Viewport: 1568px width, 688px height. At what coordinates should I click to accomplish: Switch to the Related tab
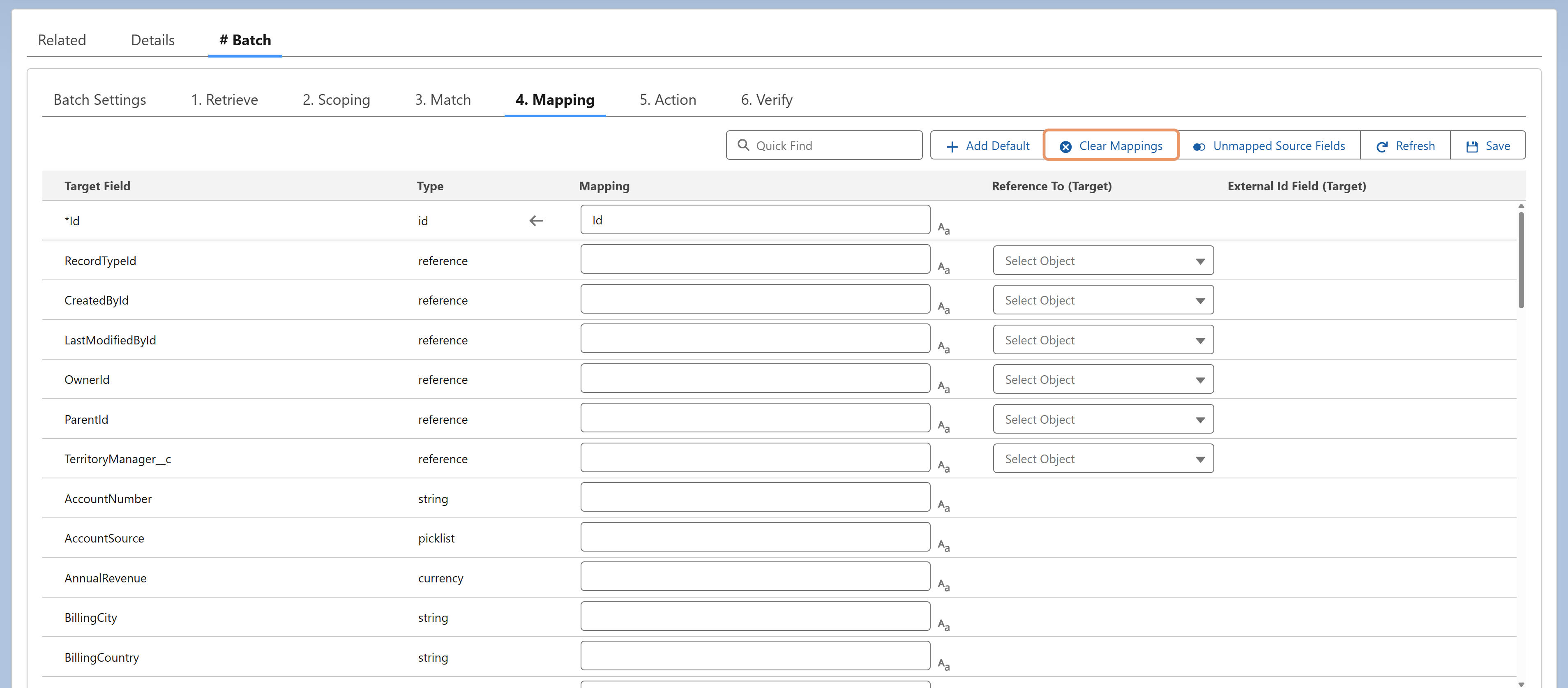point(62,40)
